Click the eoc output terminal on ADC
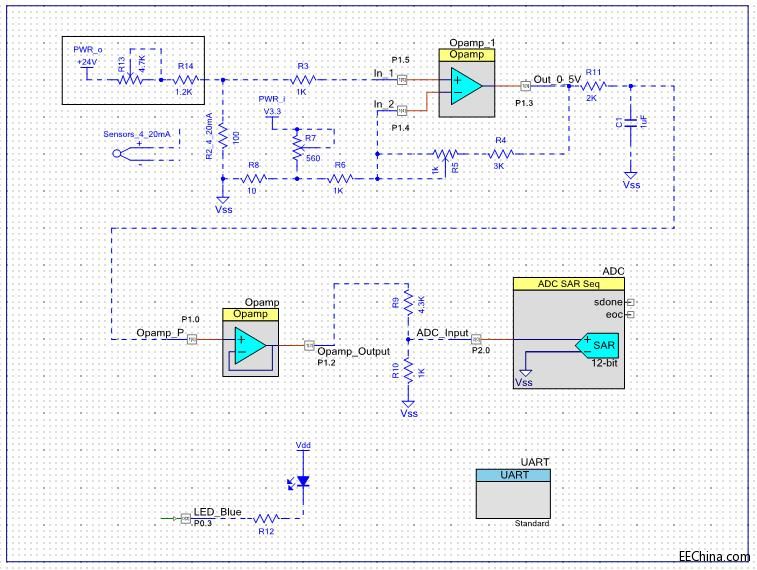This screenshot has width=757, height=570. [x=631, y=314]
